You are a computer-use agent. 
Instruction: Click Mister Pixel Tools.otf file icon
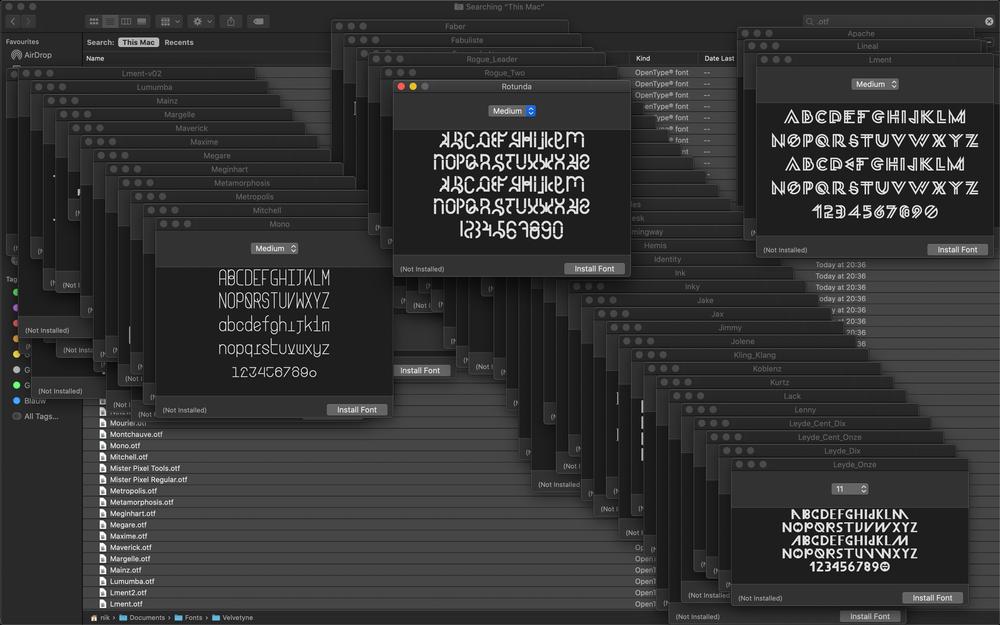[x=103, y=469]
